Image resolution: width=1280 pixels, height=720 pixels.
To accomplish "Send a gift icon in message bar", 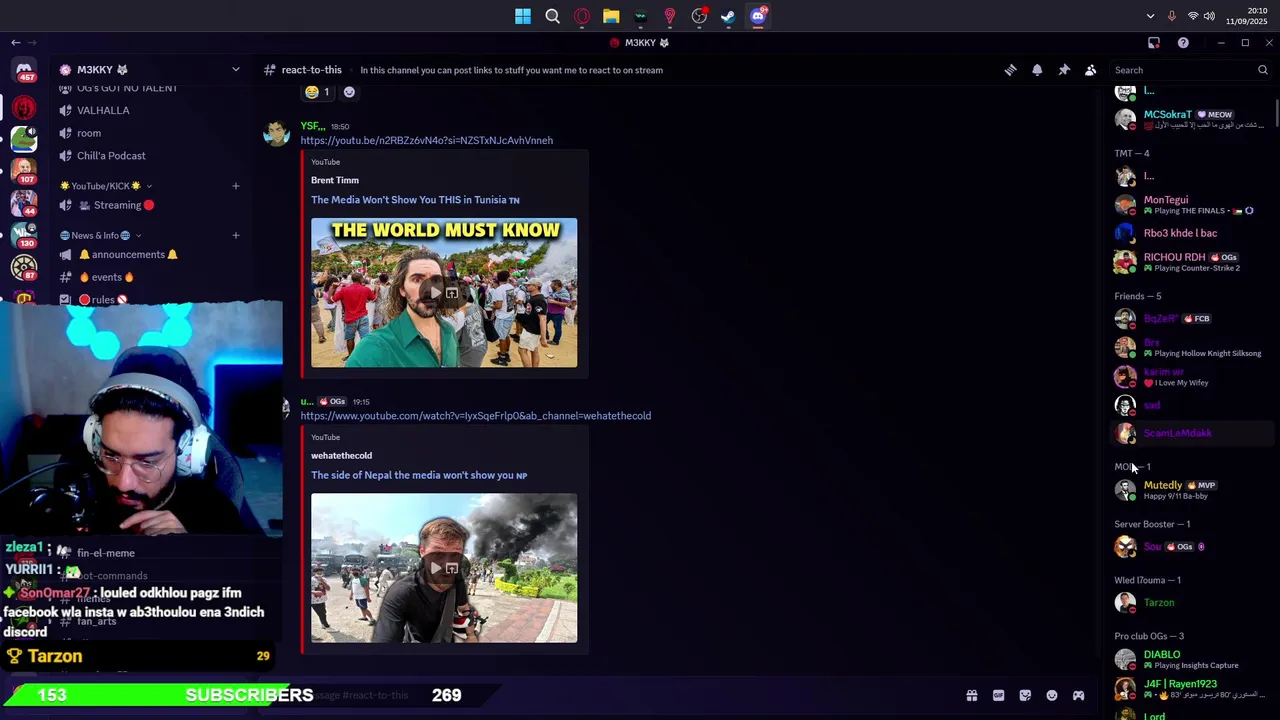I will coord(971,695).
